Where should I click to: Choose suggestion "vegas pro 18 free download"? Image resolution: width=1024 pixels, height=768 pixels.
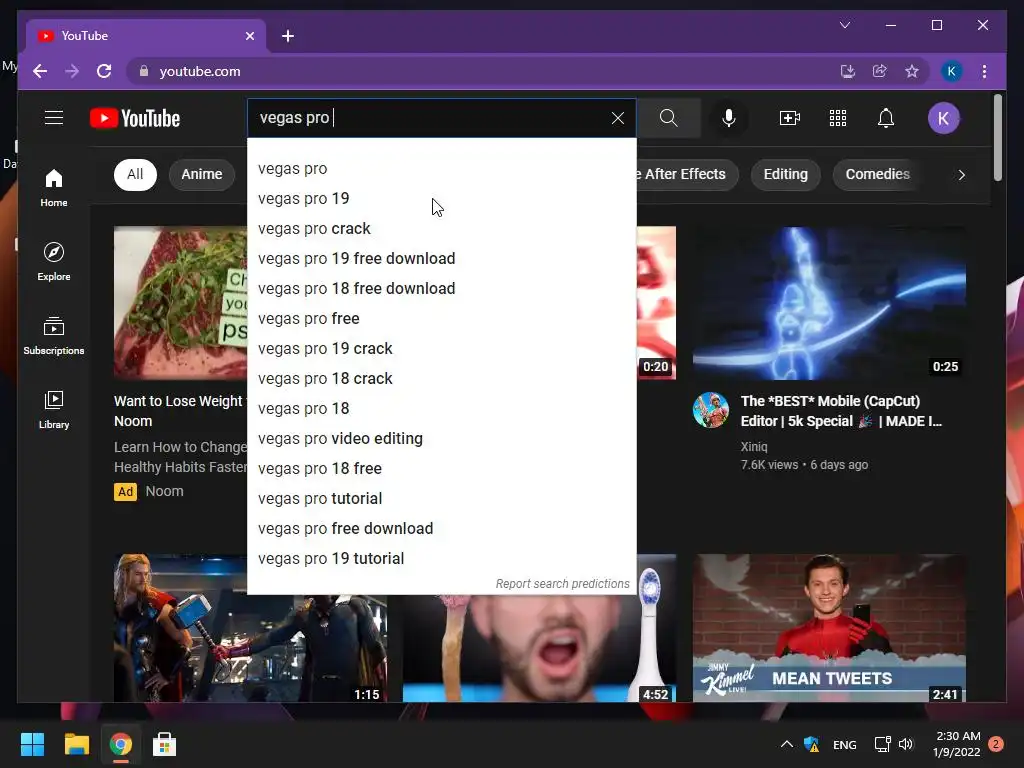point(441,289)
